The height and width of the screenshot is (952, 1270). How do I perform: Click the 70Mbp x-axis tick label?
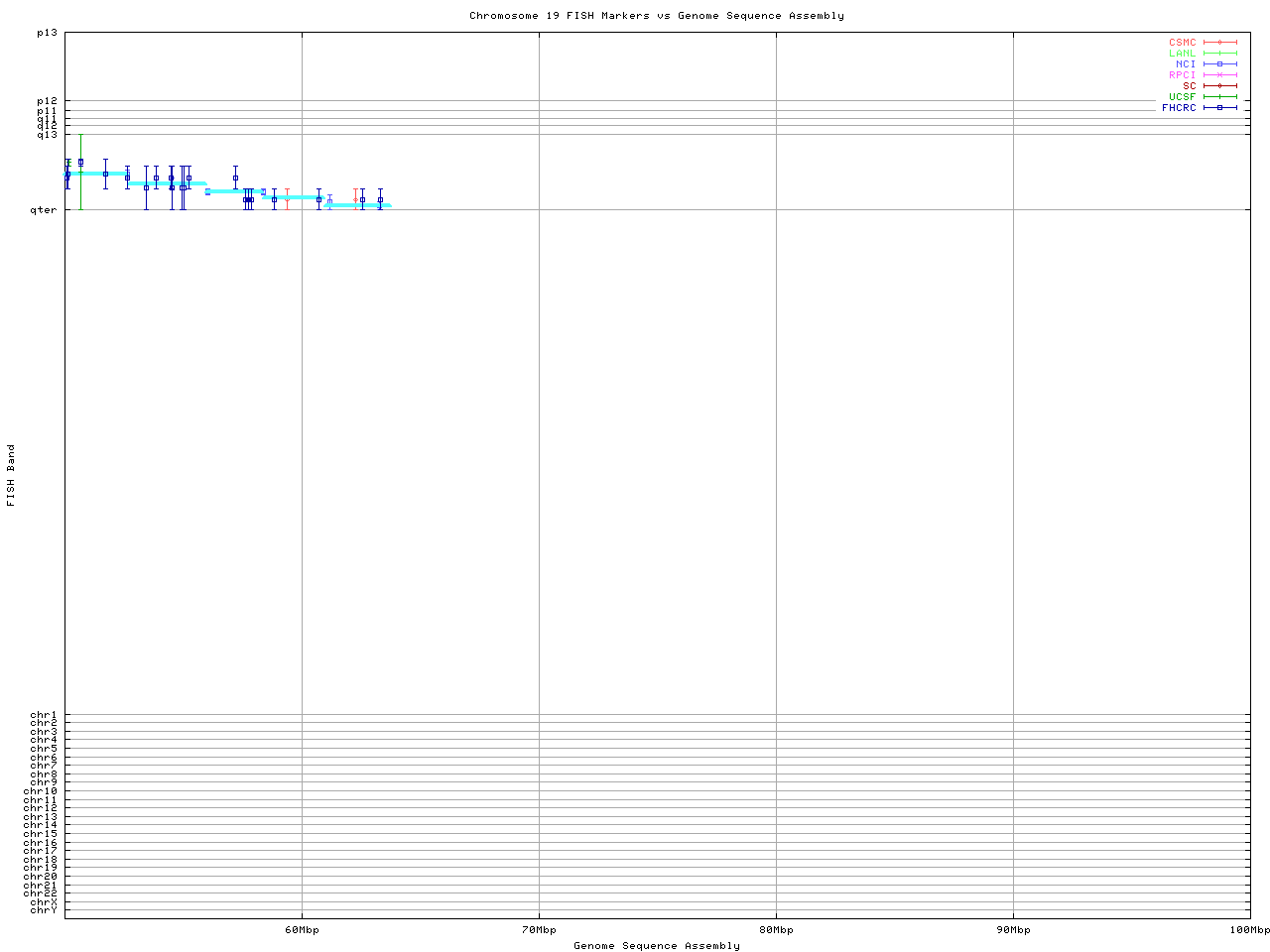point(539,930)
